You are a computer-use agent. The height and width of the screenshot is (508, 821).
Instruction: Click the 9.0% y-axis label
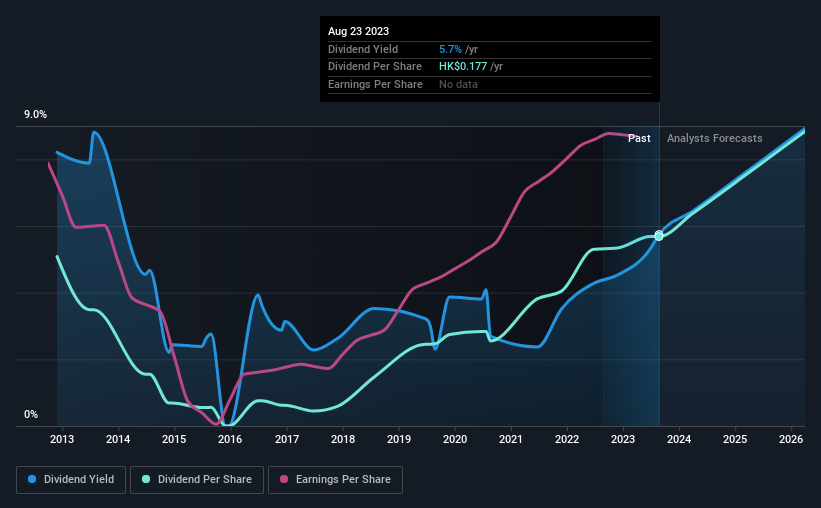tap(35, 115)
